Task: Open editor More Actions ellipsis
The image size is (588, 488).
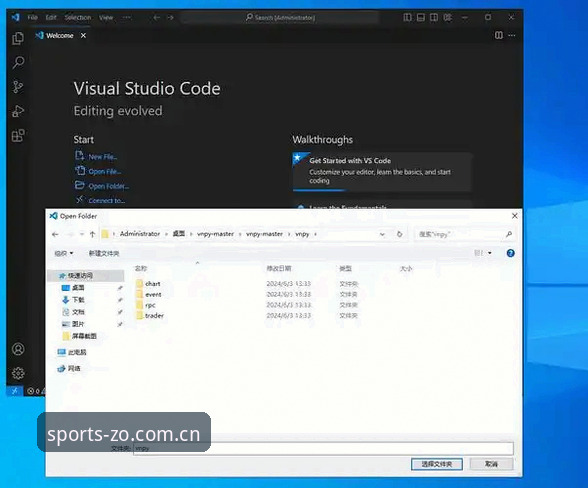Action: point(512,35)
